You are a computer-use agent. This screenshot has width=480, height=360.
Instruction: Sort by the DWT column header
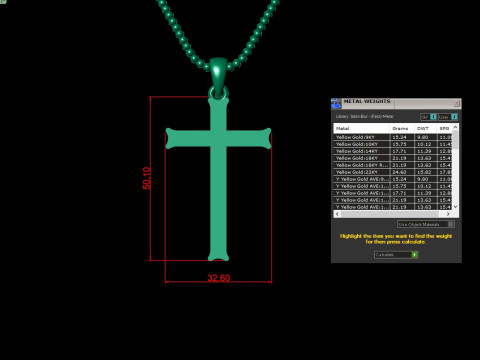tap(426, 128)
